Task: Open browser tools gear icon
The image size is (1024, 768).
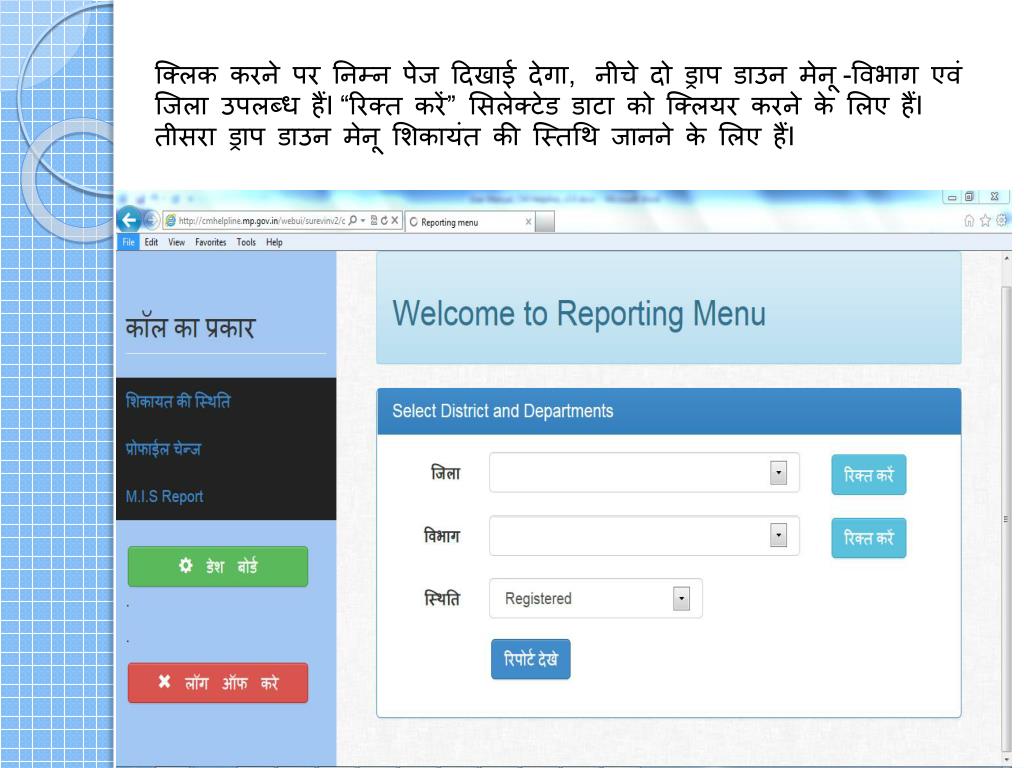Action: click(1001, 220)
